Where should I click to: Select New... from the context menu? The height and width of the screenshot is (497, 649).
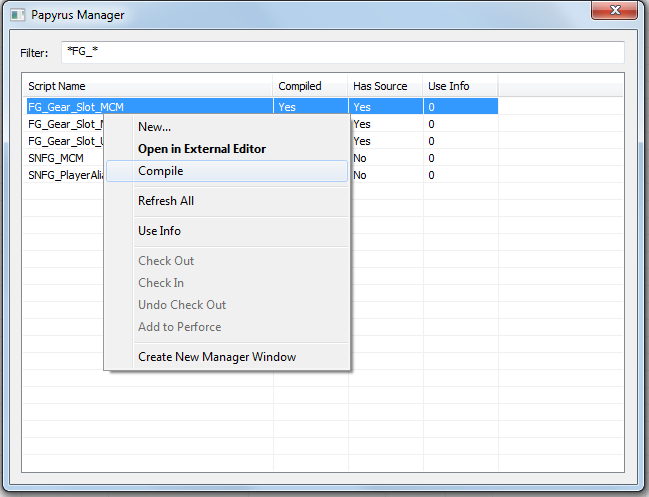point(154,127)
